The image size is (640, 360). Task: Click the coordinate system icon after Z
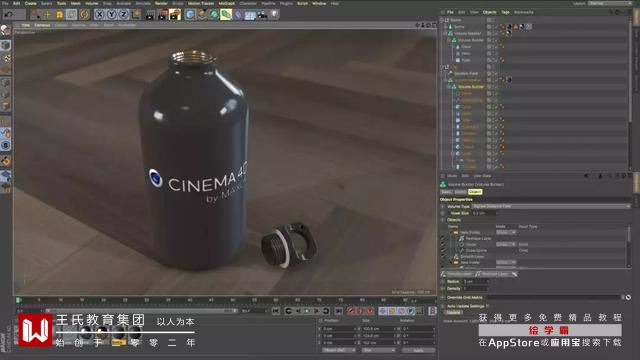pos(136,15)
